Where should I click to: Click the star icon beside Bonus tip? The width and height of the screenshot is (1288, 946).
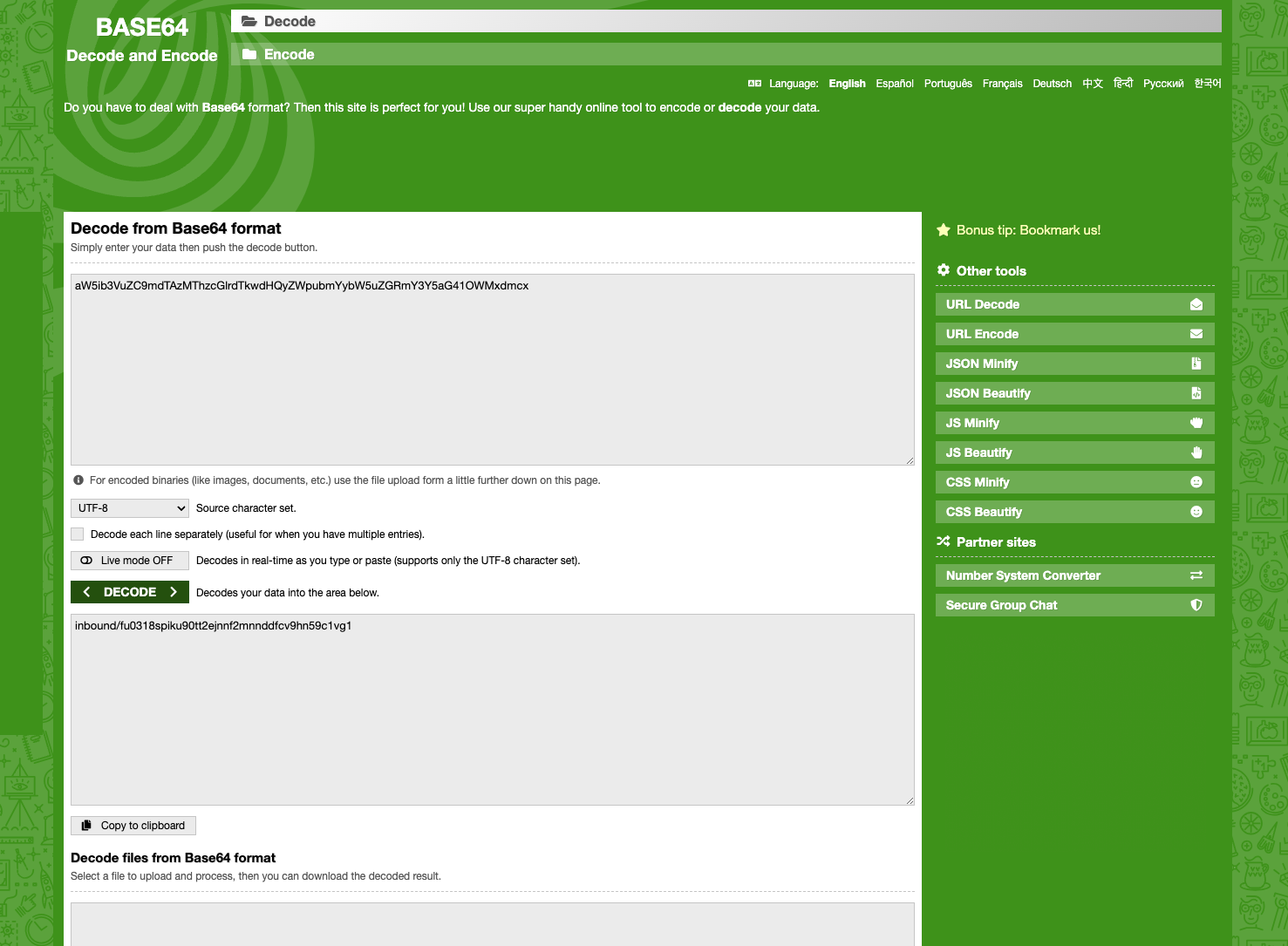point(943,230)
